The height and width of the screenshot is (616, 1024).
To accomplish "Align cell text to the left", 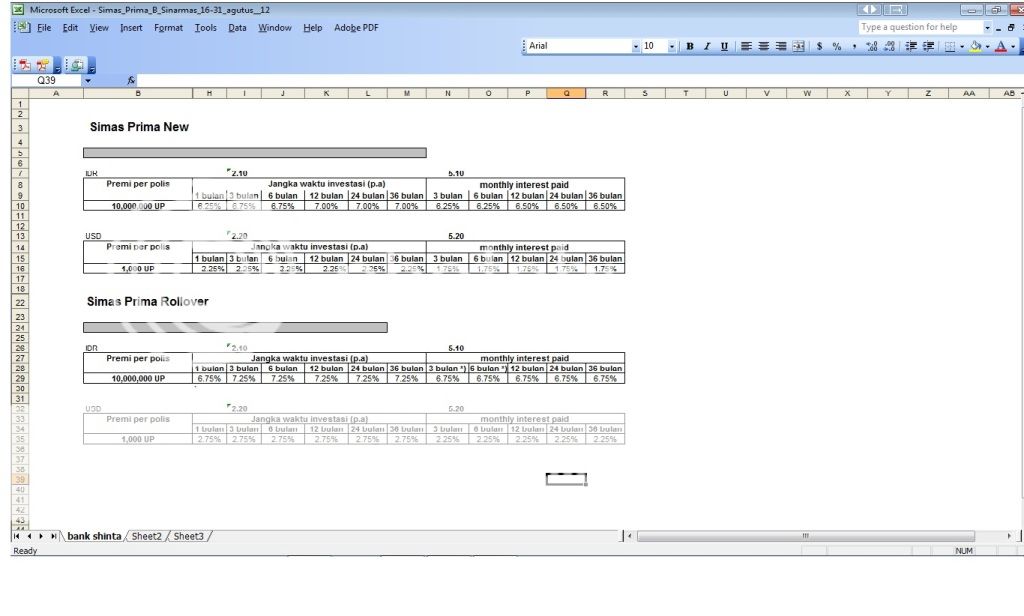I will tap(746, 46).
